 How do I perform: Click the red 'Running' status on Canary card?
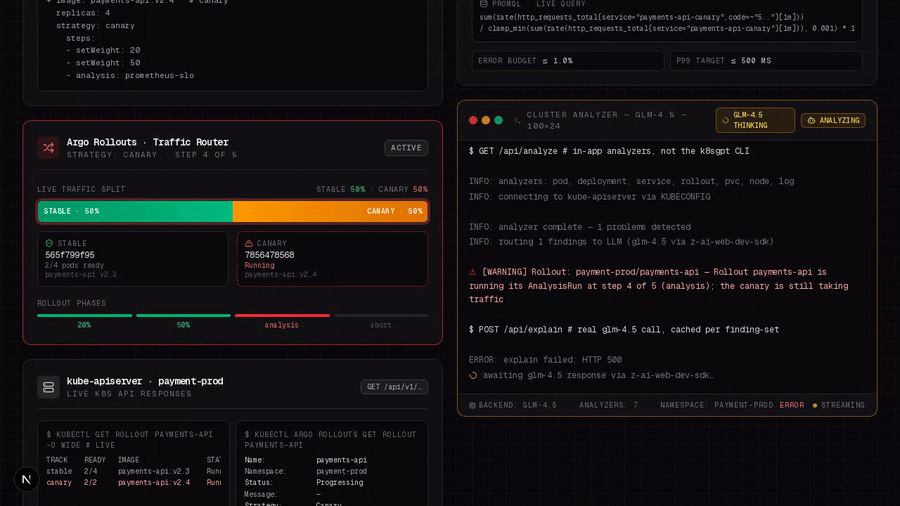tap(259, 265)
